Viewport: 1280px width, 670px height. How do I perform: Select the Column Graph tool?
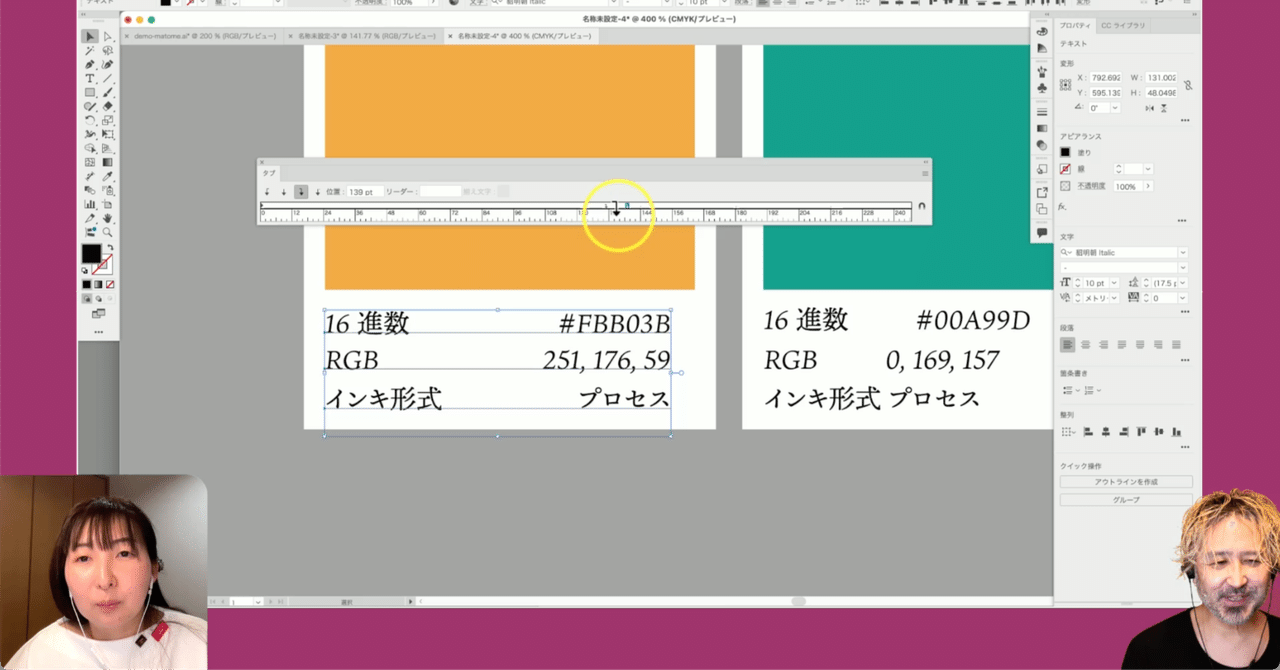click(89, 205)
